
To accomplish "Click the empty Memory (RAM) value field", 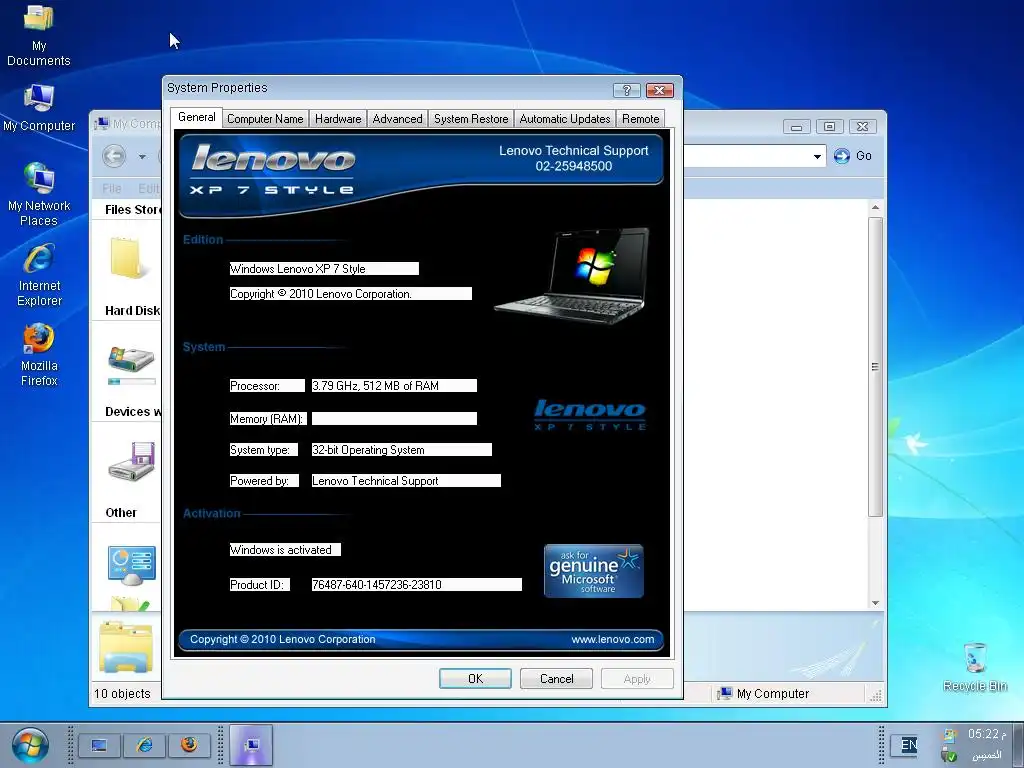I will click(394, 419).
